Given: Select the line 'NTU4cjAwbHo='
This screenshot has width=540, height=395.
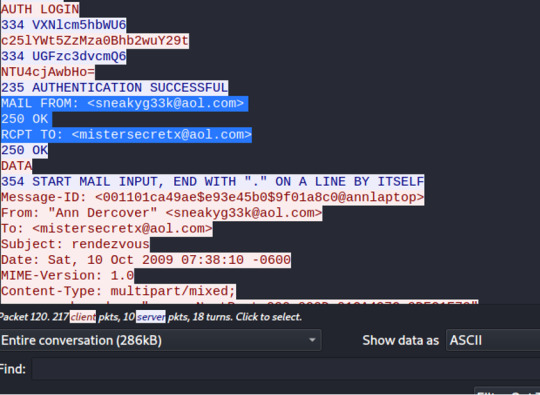Looking at the screenshot, I should tap(48, 72).
